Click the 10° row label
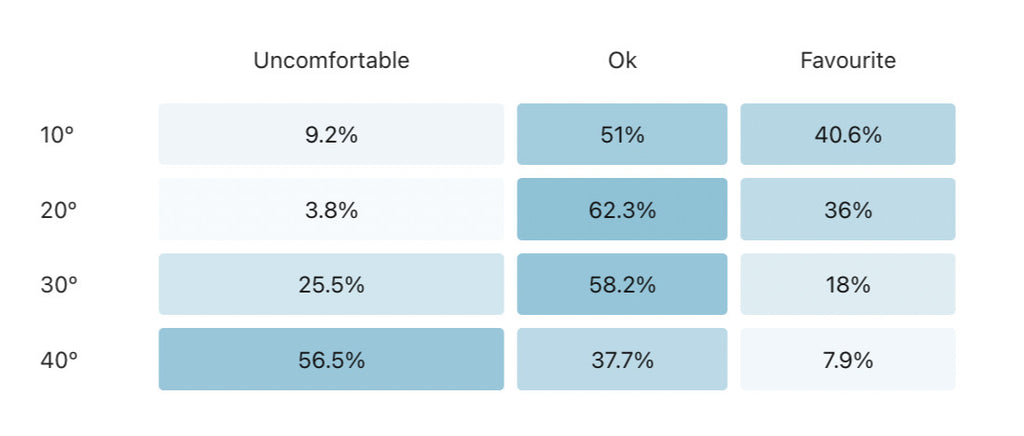 point(58,135)
